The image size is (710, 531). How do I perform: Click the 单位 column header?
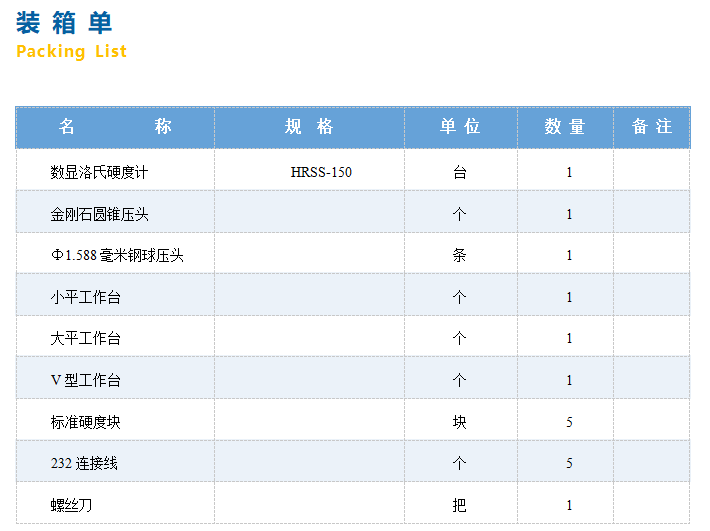(x=460, y=127)
